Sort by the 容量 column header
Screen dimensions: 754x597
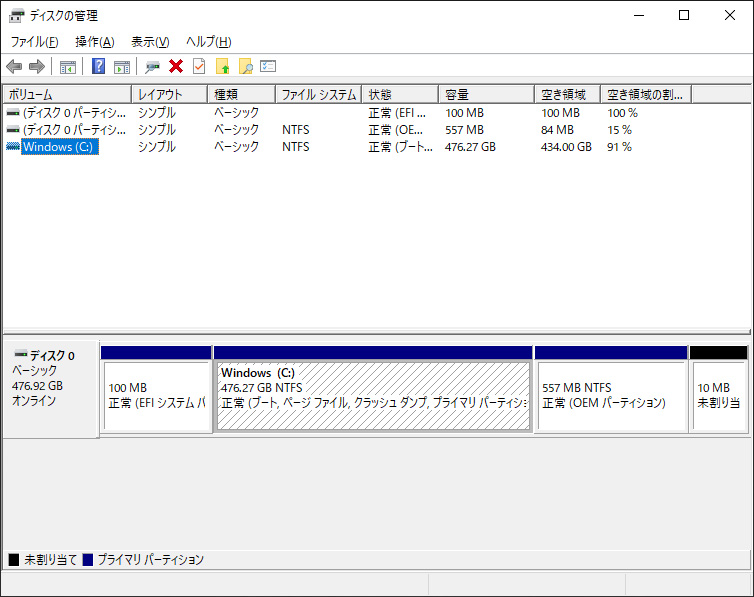[486, 94]
